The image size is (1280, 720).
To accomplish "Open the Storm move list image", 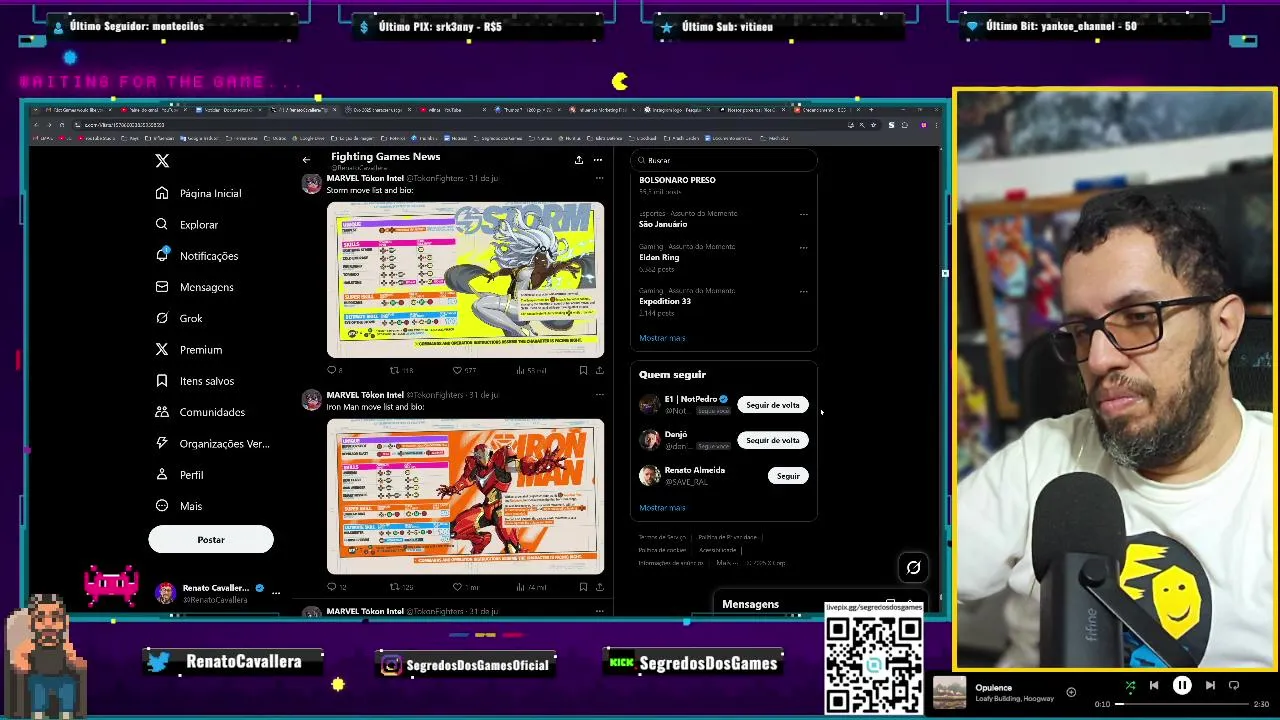I will pos(465,280).
